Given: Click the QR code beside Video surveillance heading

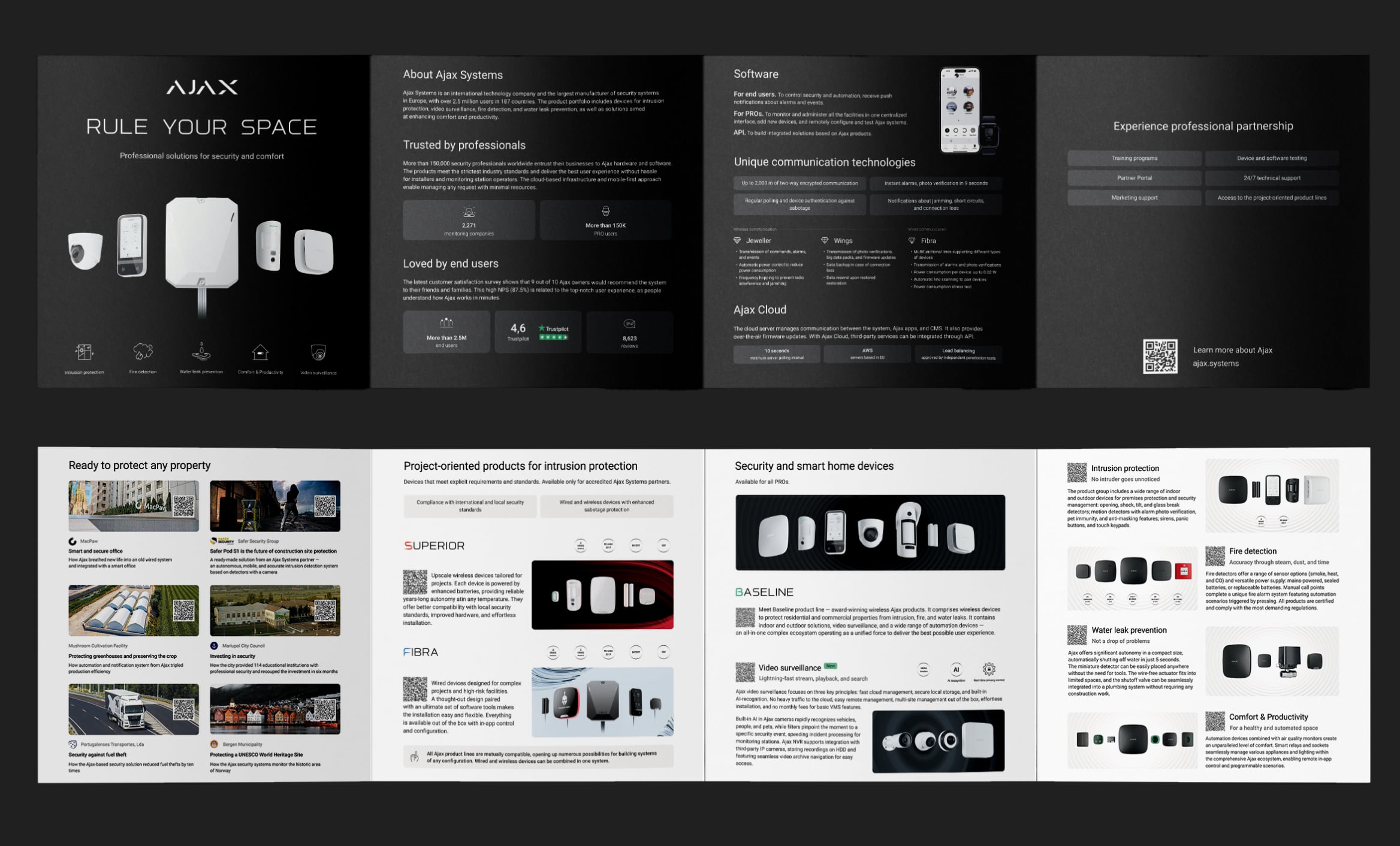Looking at the screenshot, I should click(745, 672).
